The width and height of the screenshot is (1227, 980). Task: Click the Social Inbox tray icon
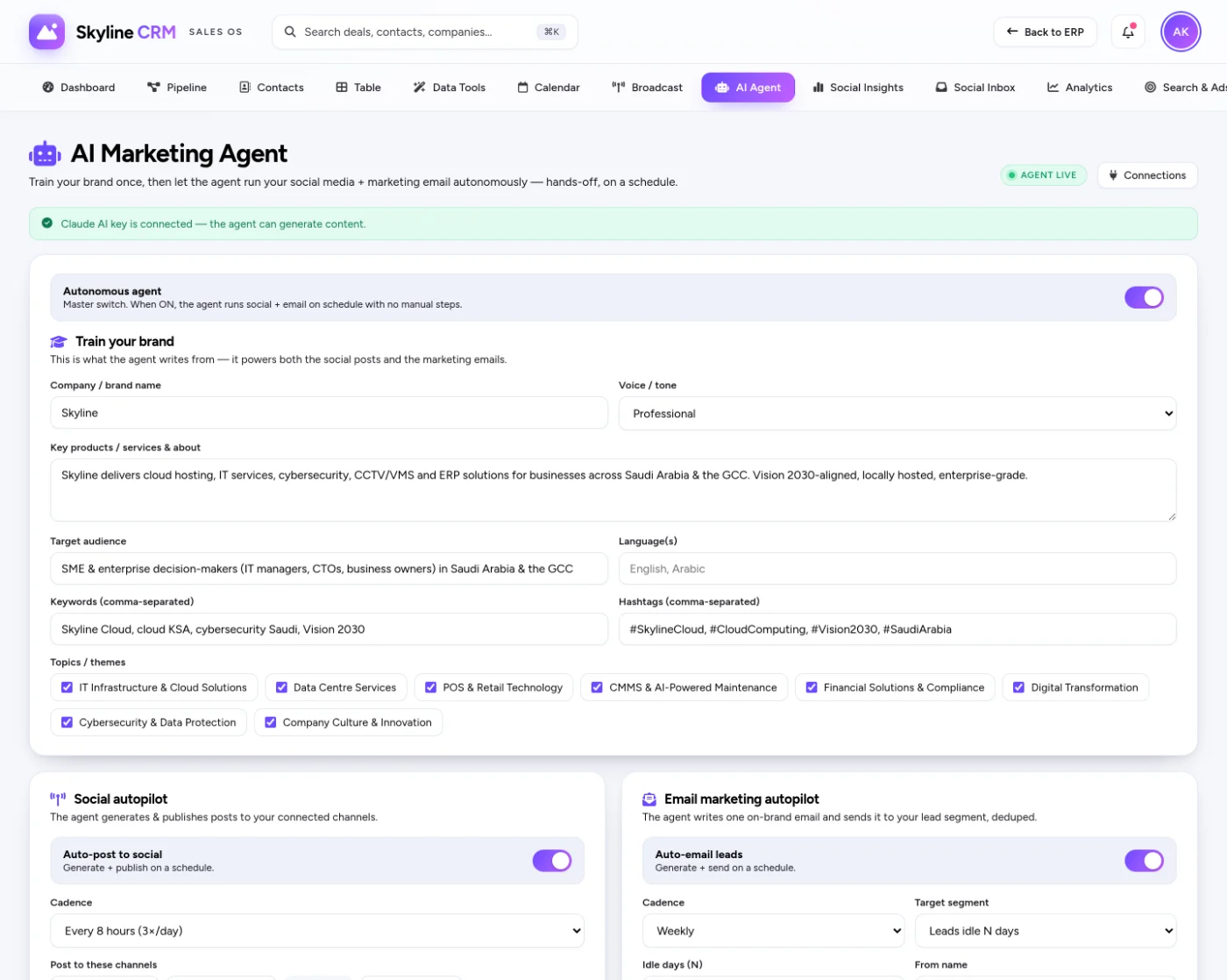click(x=941, y=88)
